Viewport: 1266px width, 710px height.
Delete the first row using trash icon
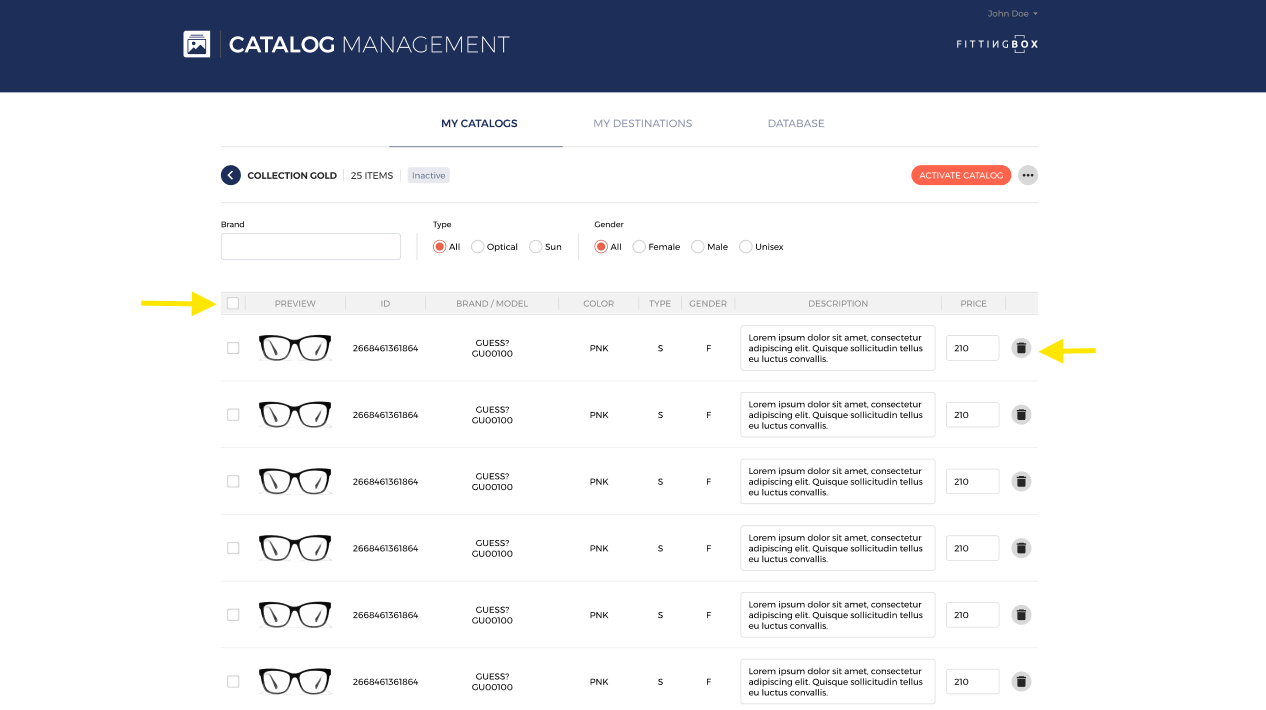pyautogui.click(x=1020, y=348)
